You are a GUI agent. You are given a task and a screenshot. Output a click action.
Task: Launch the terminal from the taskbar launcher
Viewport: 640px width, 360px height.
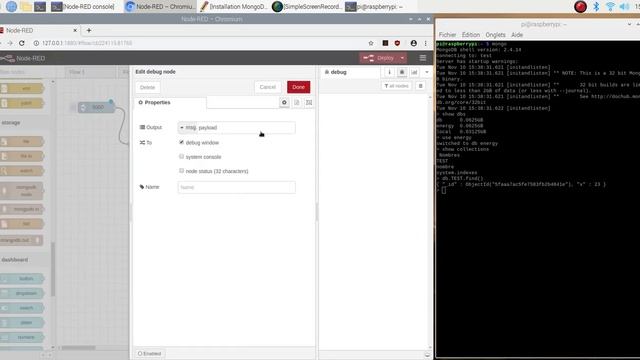tap(40, 7)
